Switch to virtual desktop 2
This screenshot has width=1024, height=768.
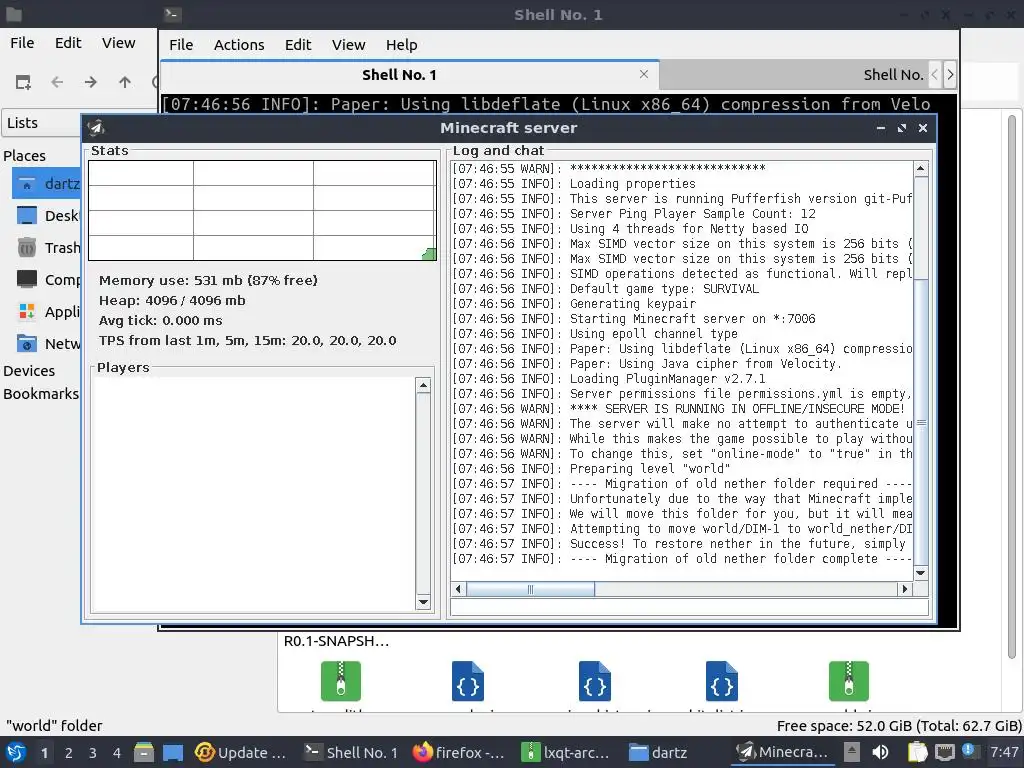pos(69,752)
